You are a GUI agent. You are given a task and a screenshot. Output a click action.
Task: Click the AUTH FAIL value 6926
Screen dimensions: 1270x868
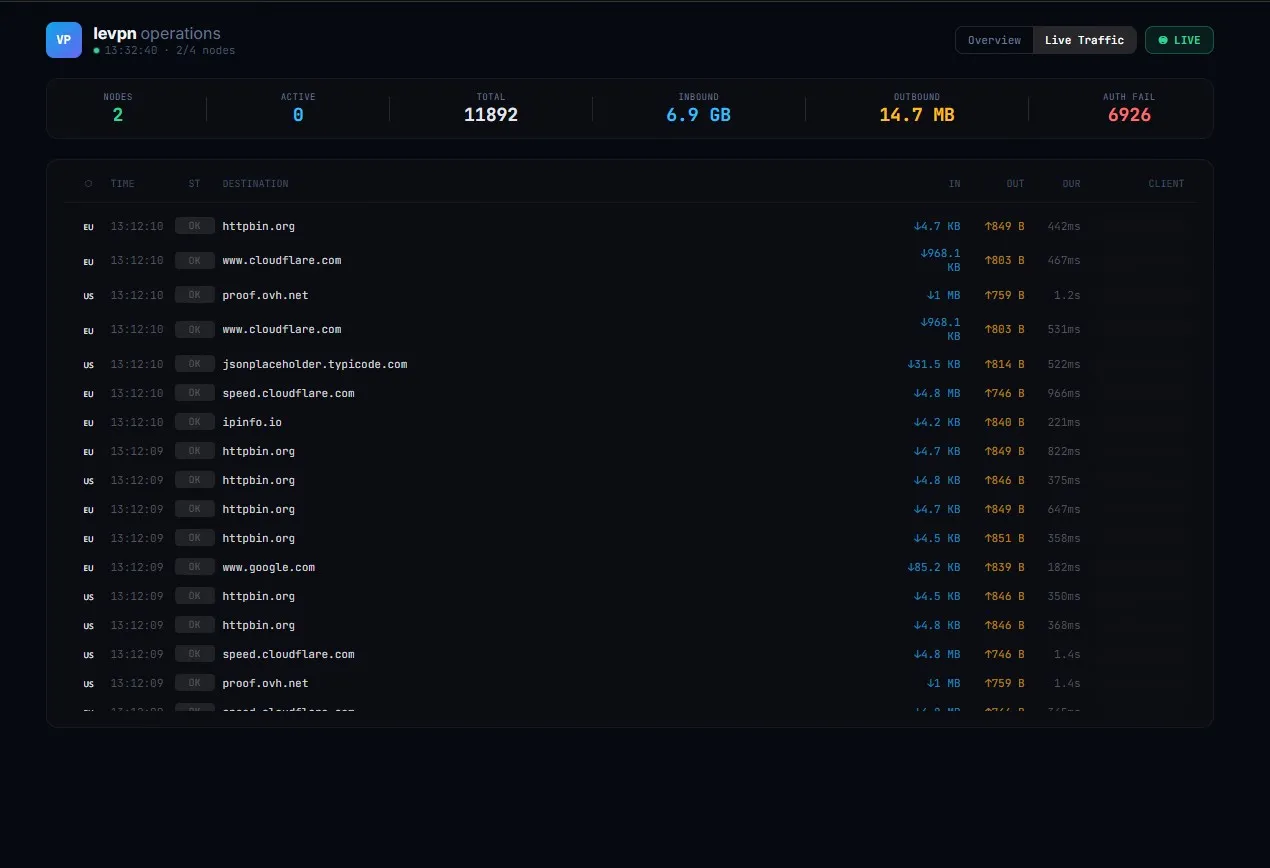[x=1129, y=115]
